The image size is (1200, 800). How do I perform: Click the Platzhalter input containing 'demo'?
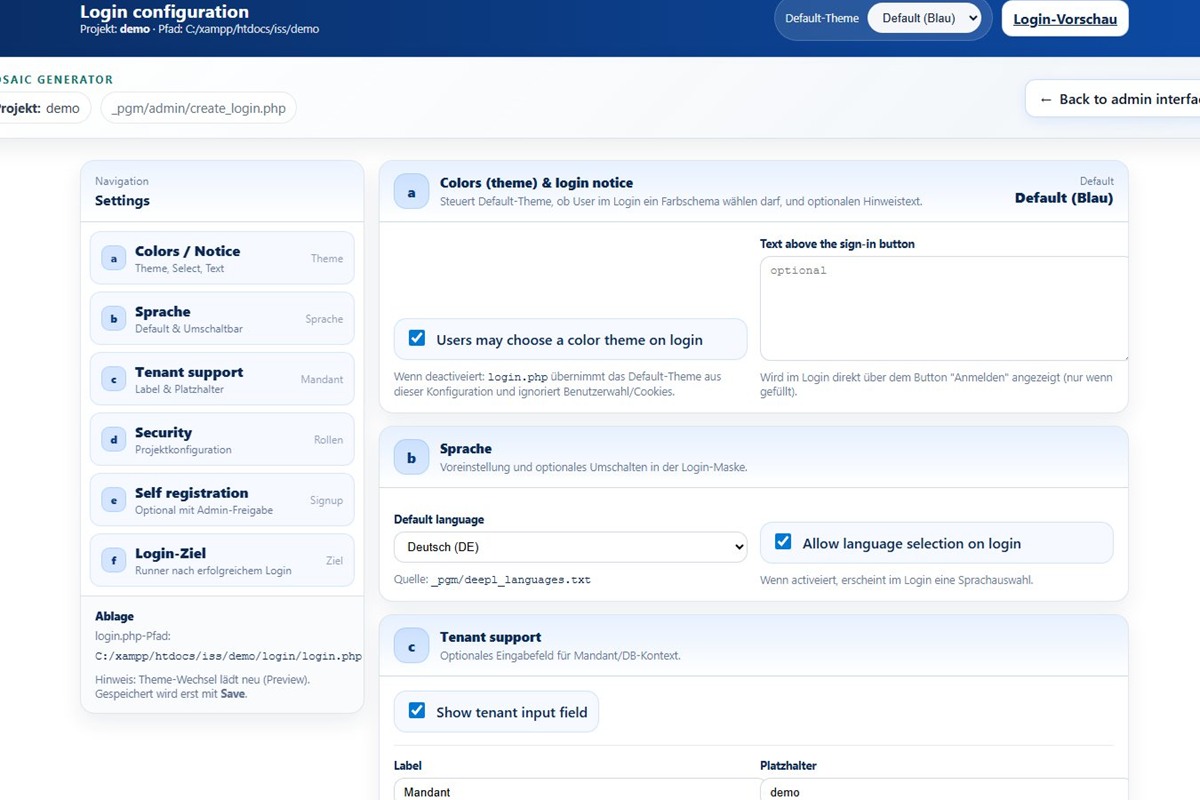click(944, 790)
